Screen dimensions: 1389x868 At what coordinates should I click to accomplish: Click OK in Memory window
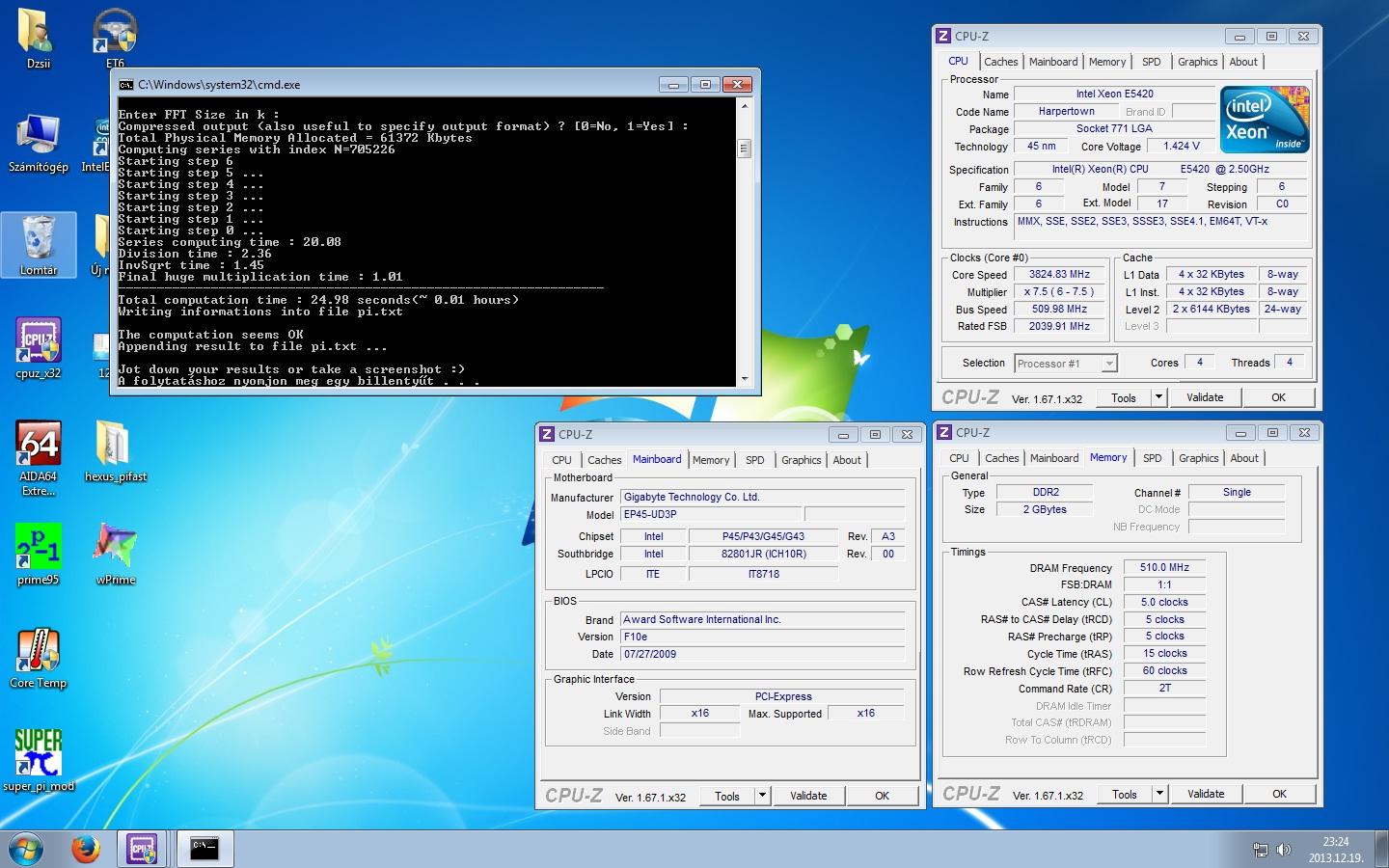[x=1279, y=794]
